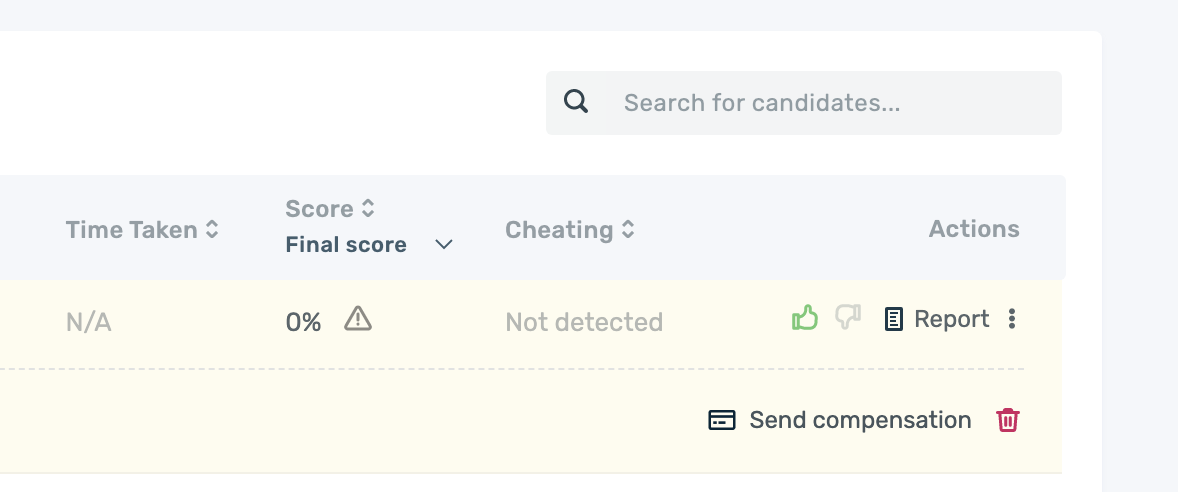The image size is (1178, 492).
Task: Toggle sort arrows next to Time Taken
Action: pyautogui.click(x=213, y=230)
